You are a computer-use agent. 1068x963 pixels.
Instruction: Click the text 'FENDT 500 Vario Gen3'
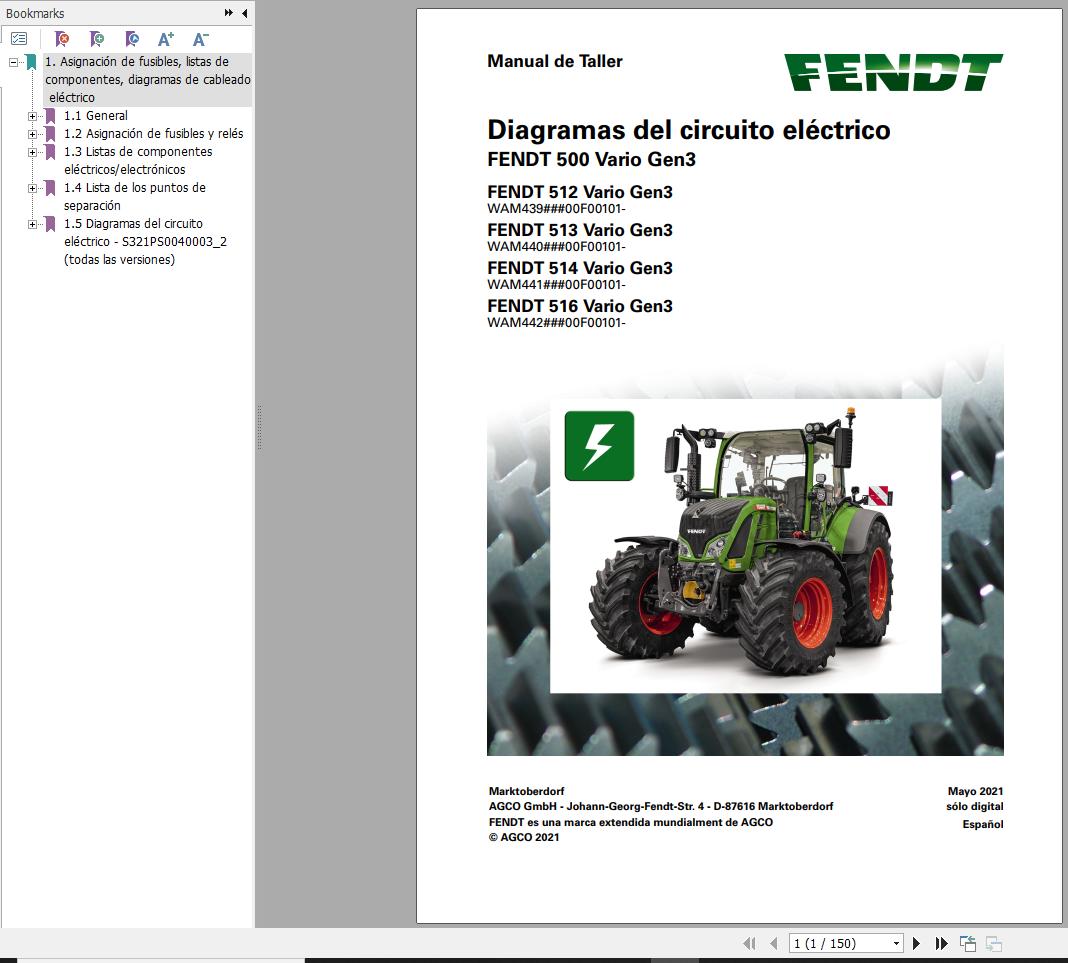point(591,159)
